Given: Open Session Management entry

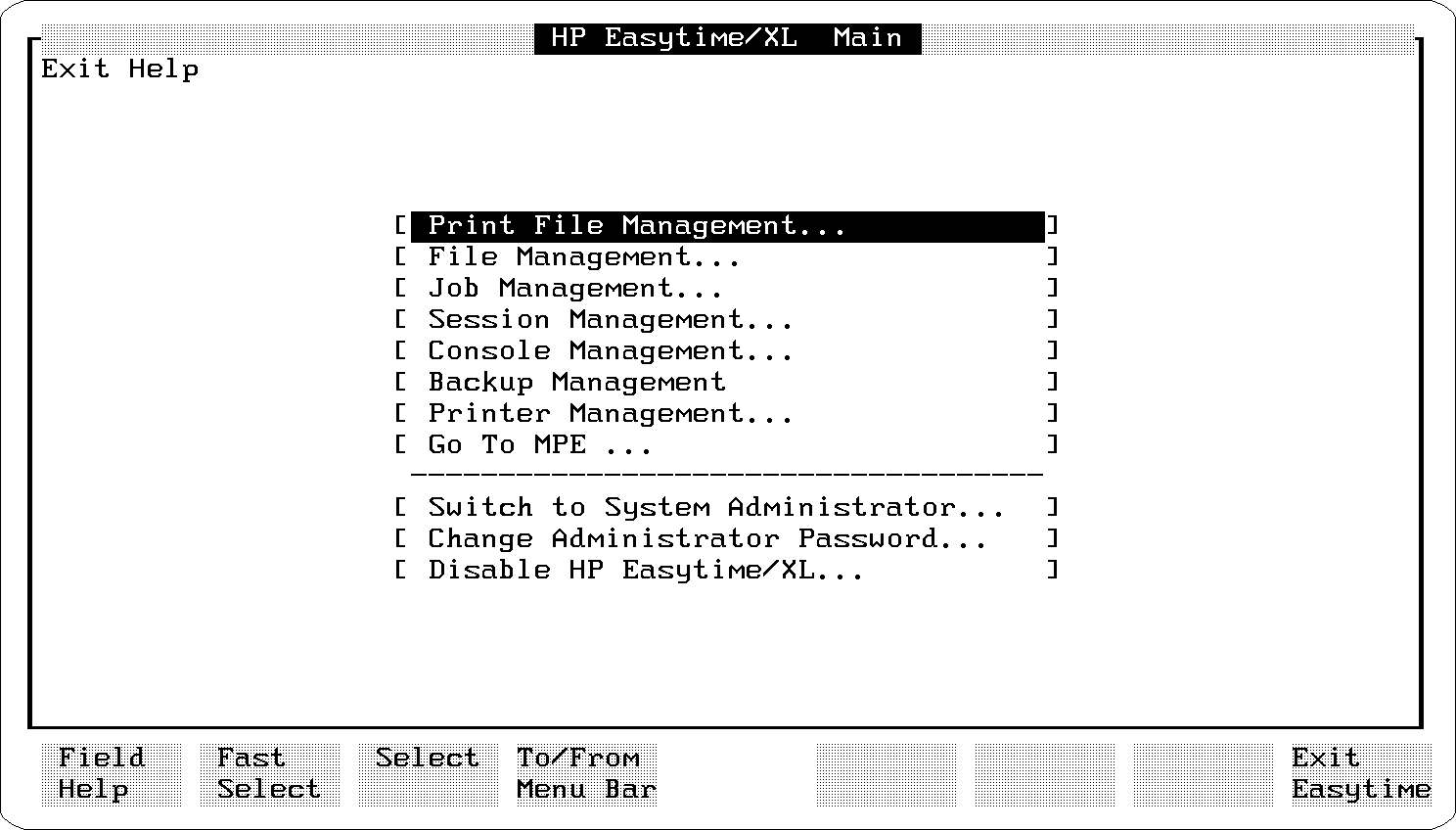Looking at the screenshot, I should point(610,320).
